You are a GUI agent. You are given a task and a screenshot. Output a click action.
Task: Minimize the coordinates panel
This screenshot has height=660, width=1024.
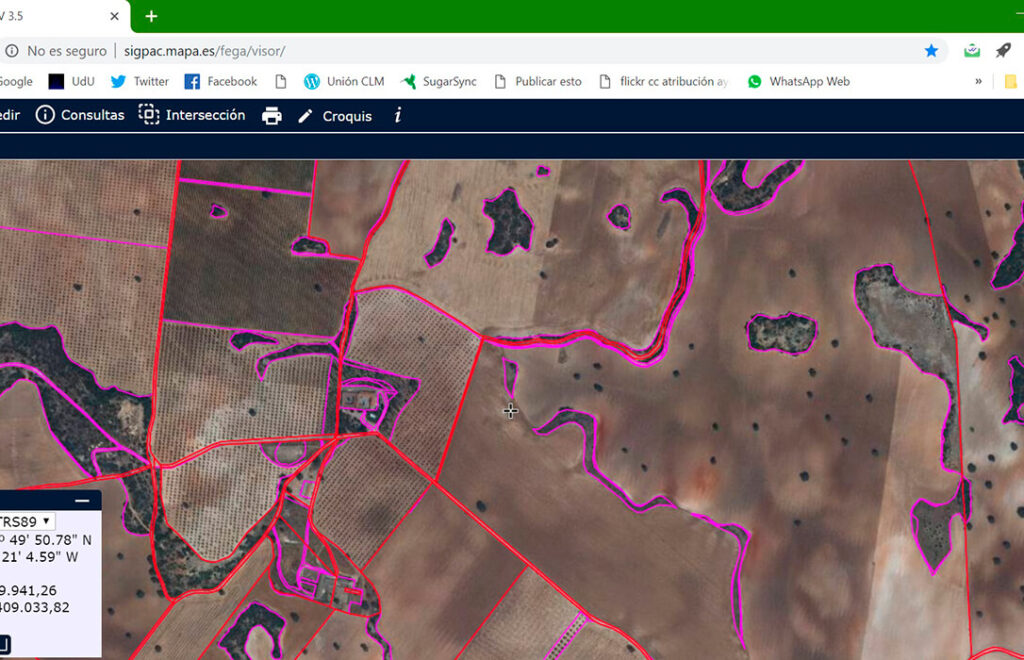82,501
